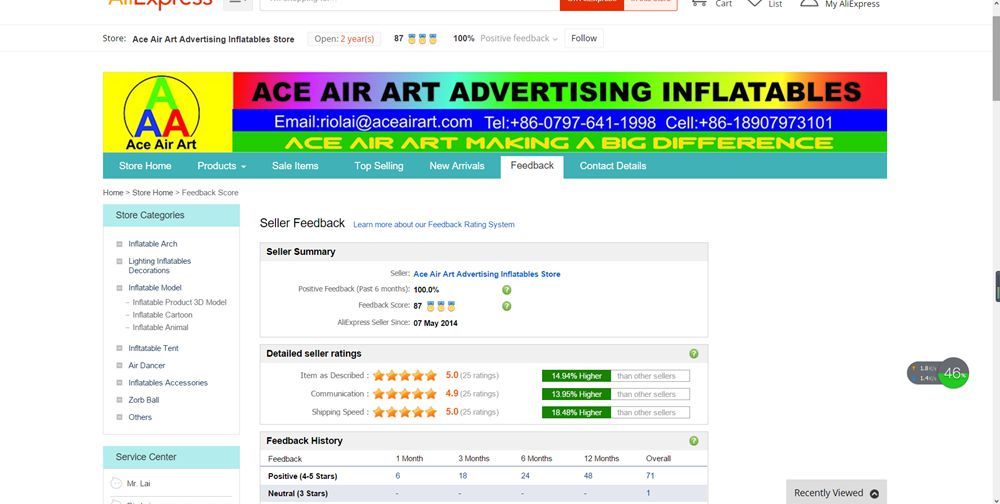Open the Top Selling tab

(x=379, y=166)
